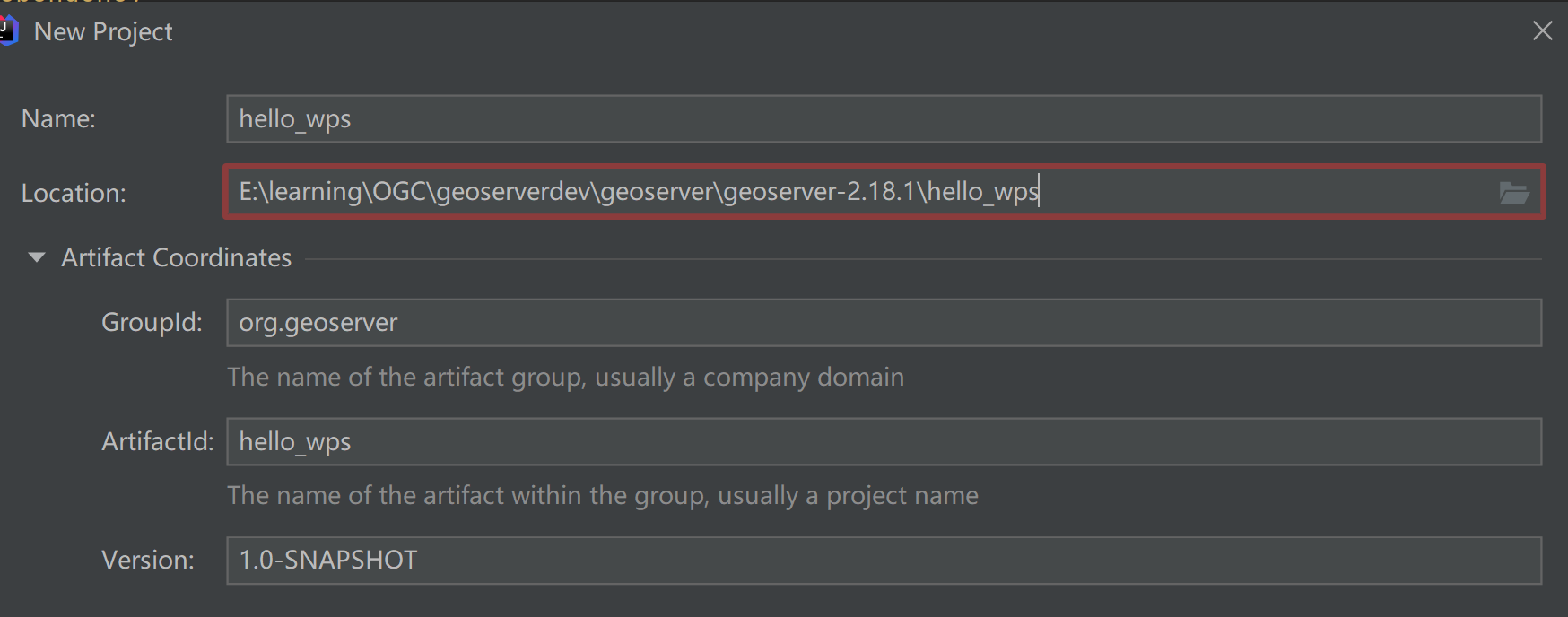The width and height of the screenshot is (1568, 617).
Task: Click the folder browse icon in Location
Action: (1513, 193)
